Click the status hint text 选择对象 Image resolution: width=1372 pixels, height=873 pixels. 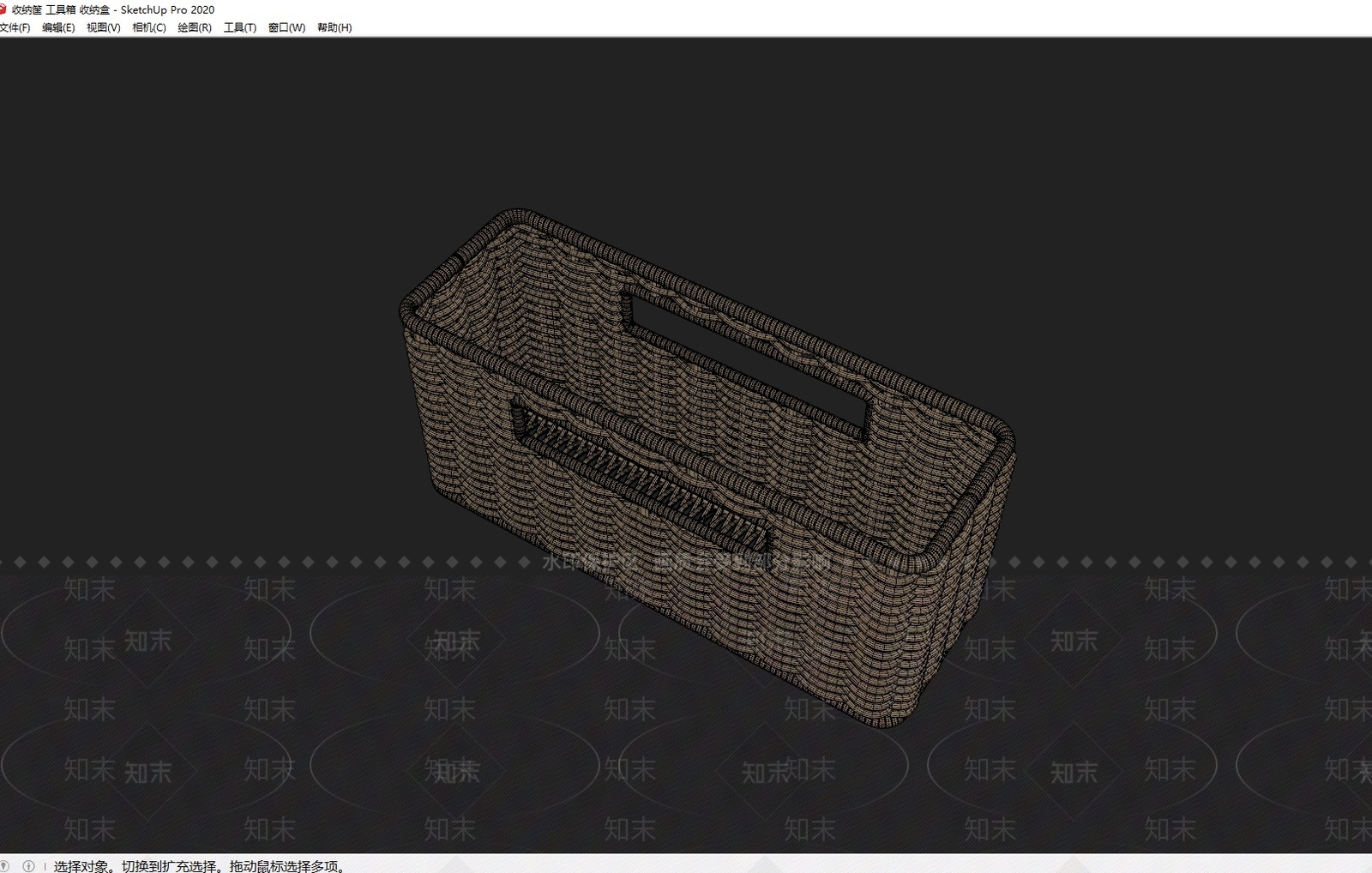pyautogui.click(x=81, y=866)
